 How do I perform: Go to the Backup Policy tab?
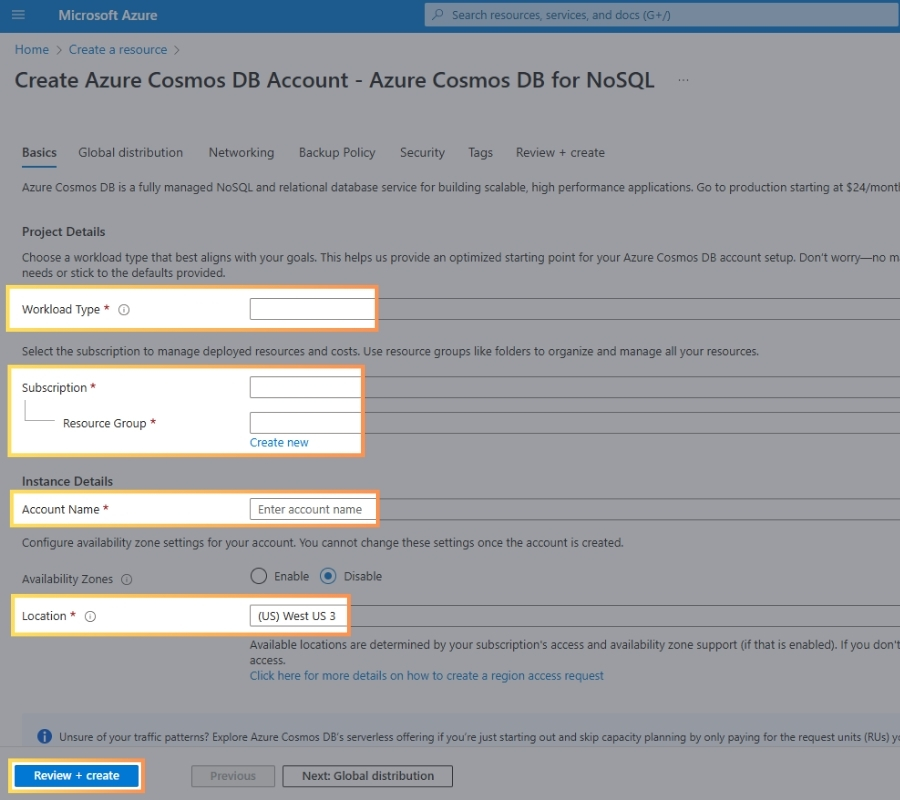[337, 153]
